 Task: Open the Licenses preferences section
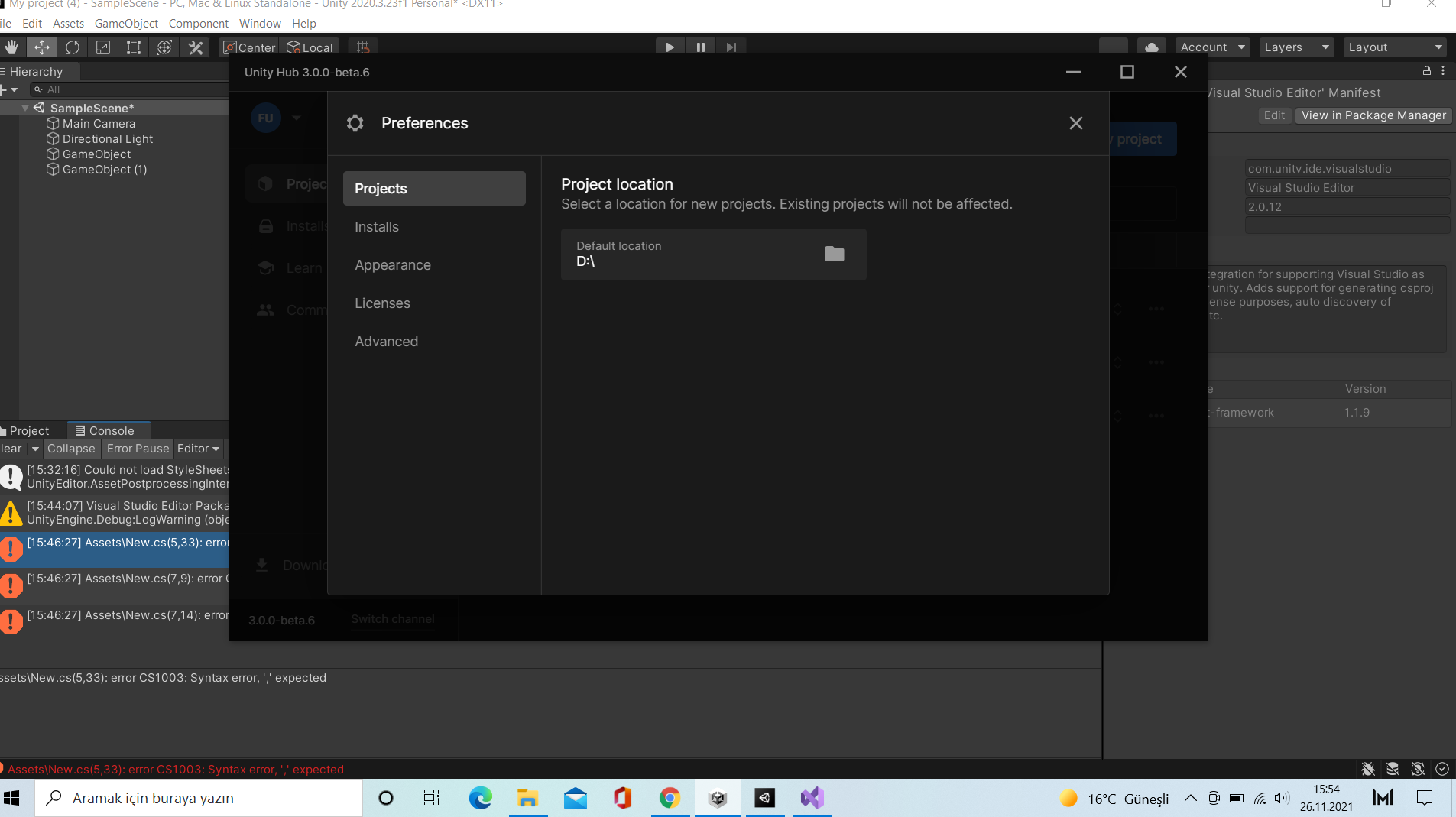[x=434, y=303]
